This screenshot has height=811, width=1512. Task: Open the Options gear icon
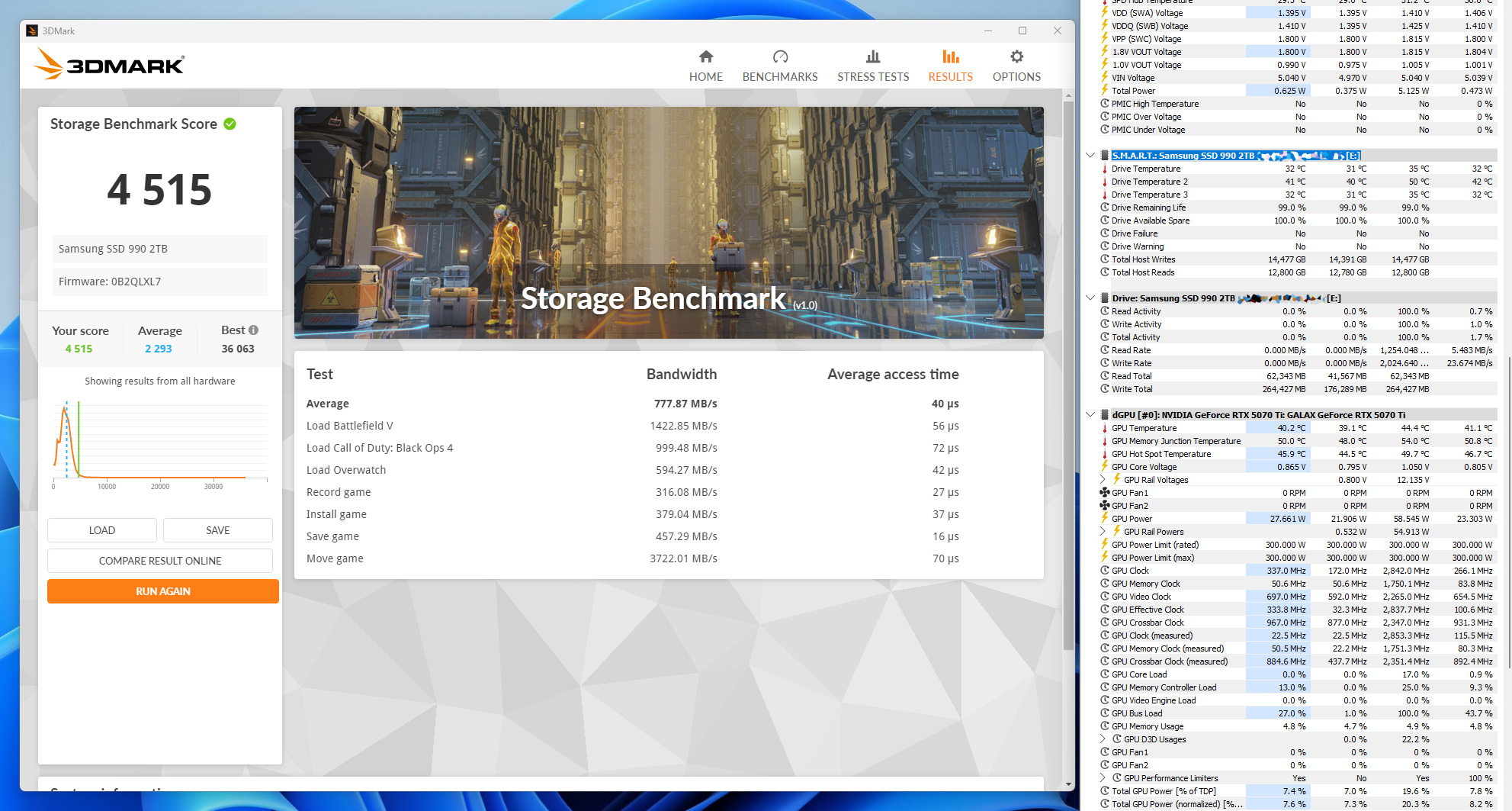coord(1016,56)
